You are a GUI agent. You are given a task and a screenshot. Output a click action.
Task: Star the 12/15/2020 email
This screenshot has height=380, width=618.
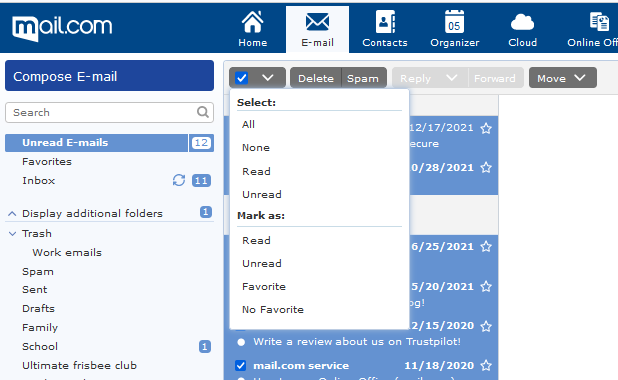[486, 326]
